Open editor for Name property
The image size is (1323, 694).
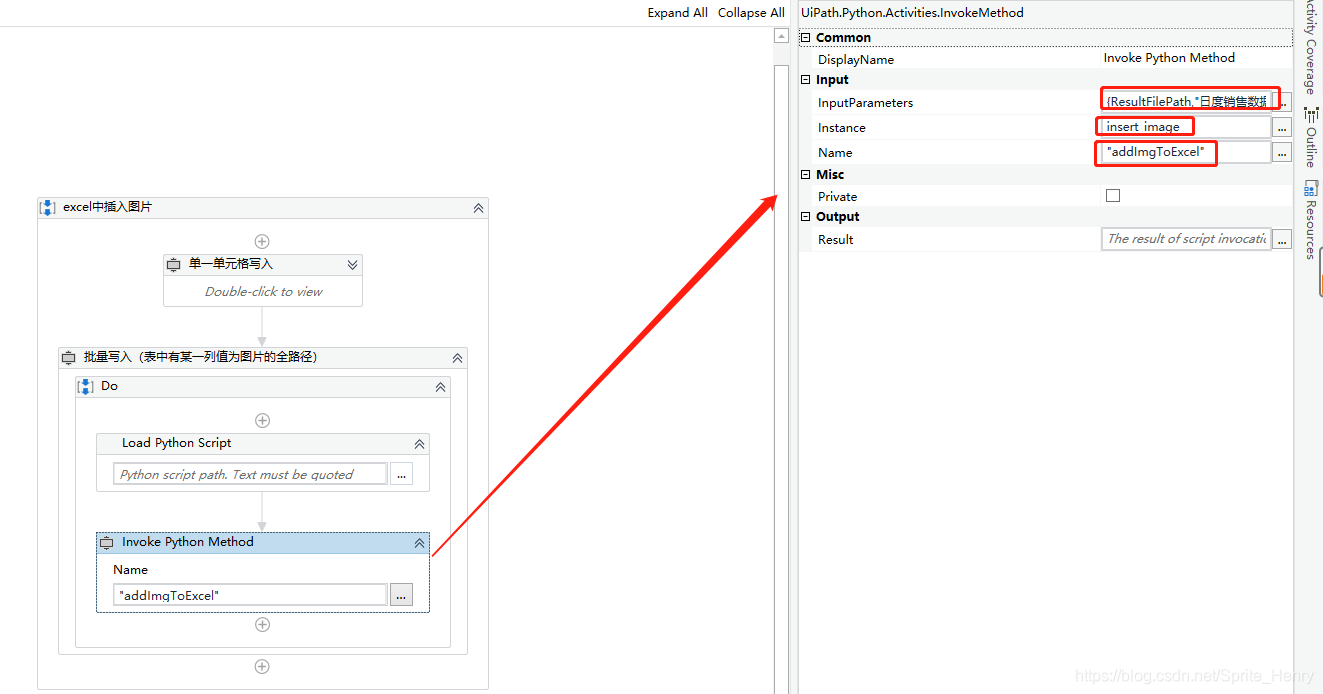pyautogui.click(x=1282, y=152)
